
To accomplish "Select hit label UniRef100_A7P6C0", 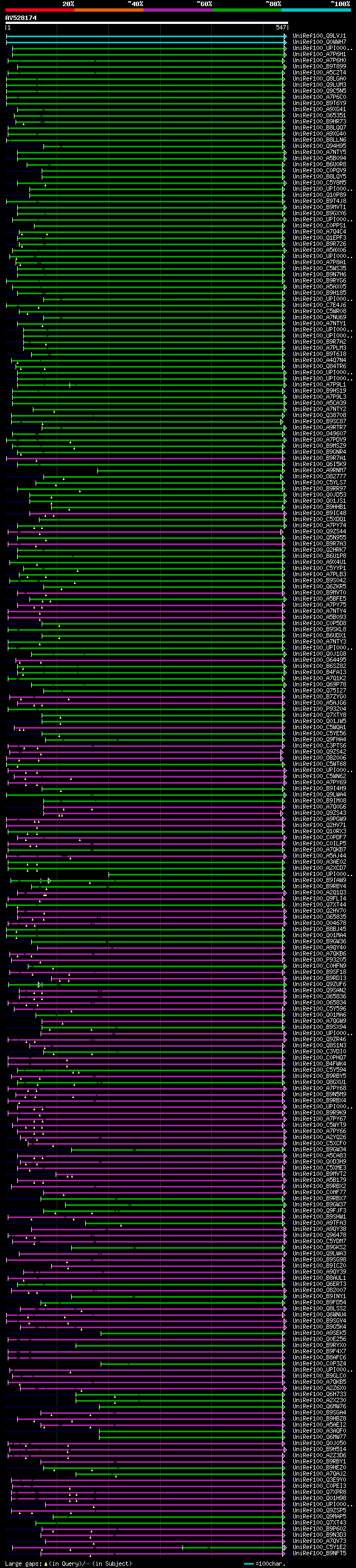I will pos(319,97).
